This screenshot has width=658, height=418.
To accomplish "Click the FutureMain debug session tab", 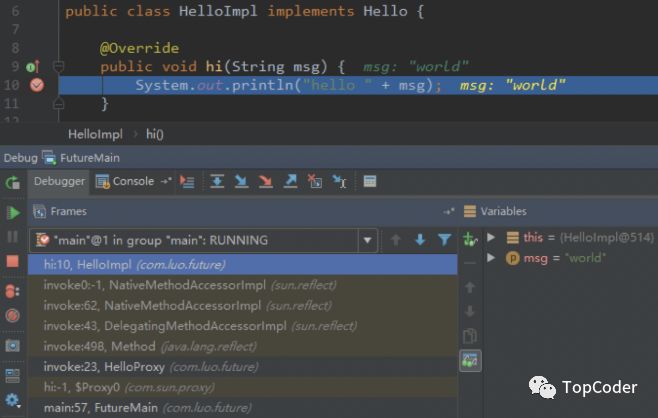I will [x=81, y=158].
